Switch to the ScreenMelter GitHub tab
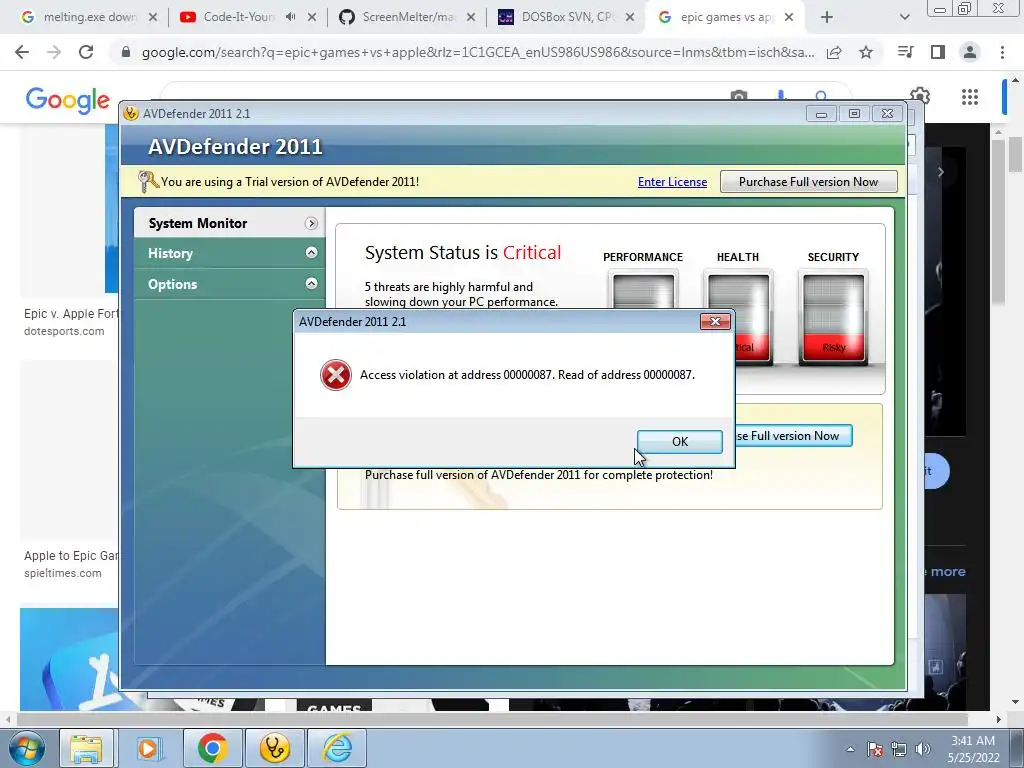The height and width of the screenshot is (768, 1024). tap(406, 17)
